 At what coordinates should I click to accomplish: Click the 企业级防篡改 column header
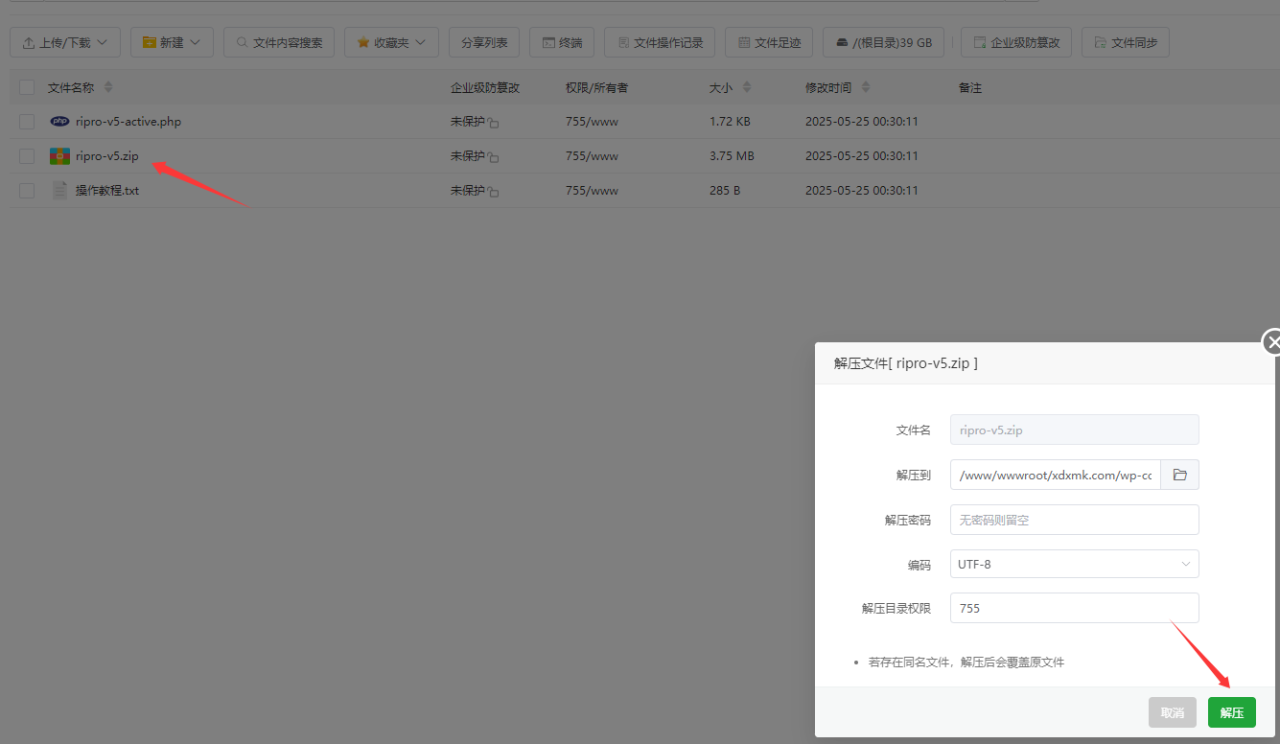click(x=485, y=88)
